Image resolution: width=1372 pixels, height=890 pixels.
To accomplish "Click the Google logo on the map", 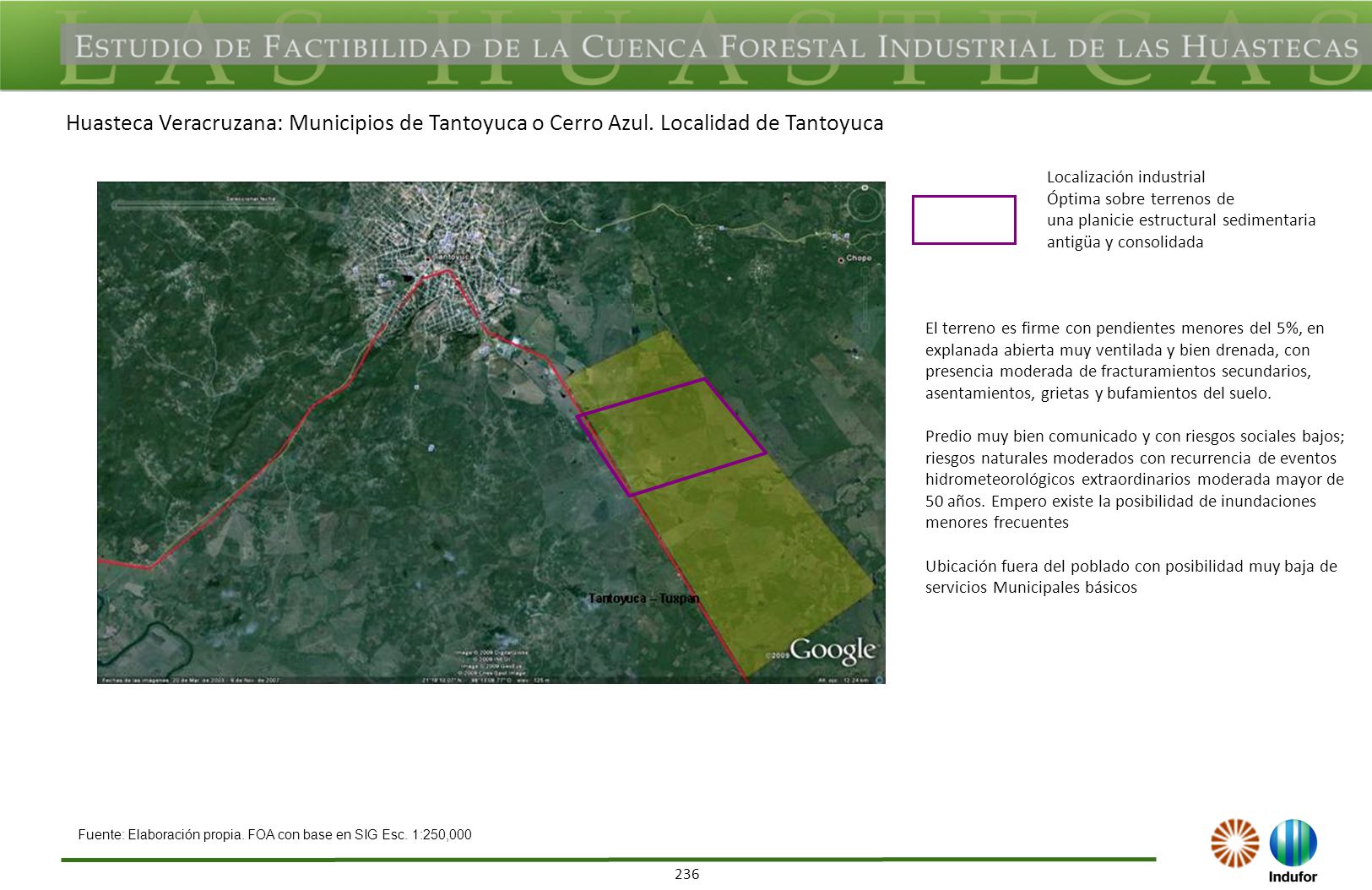I will 832,649.
